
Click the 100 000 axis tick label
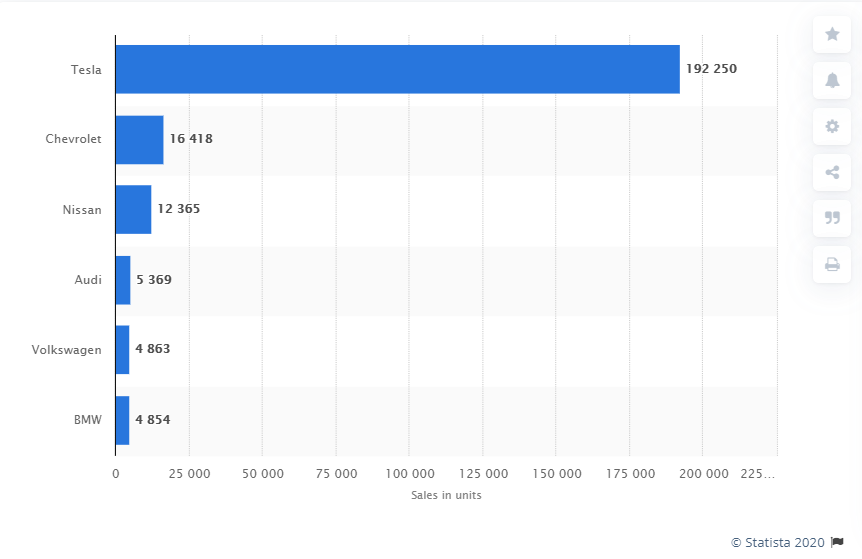point(410,474)
